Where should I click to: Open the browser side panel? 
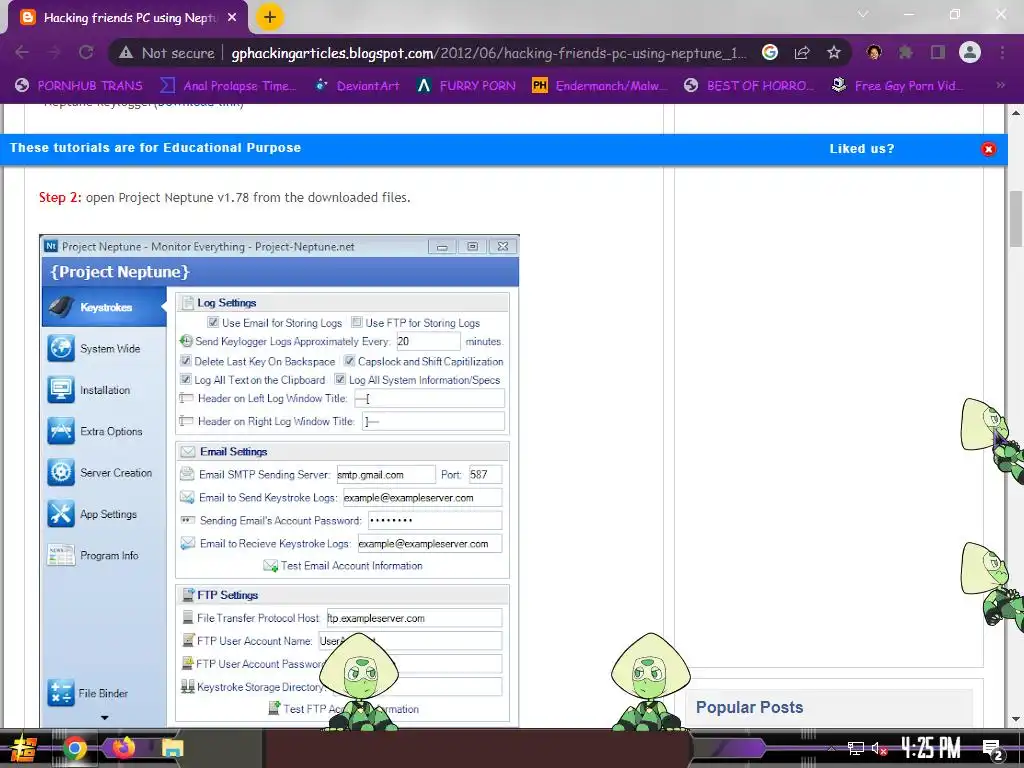point(938,52)
